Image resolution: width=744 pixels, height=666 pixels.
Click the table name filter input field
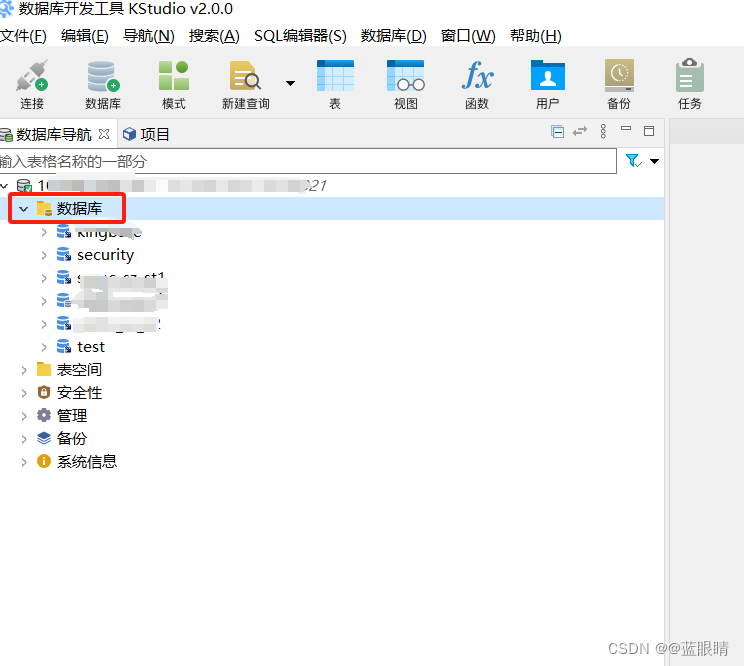[x=308, y=161]
